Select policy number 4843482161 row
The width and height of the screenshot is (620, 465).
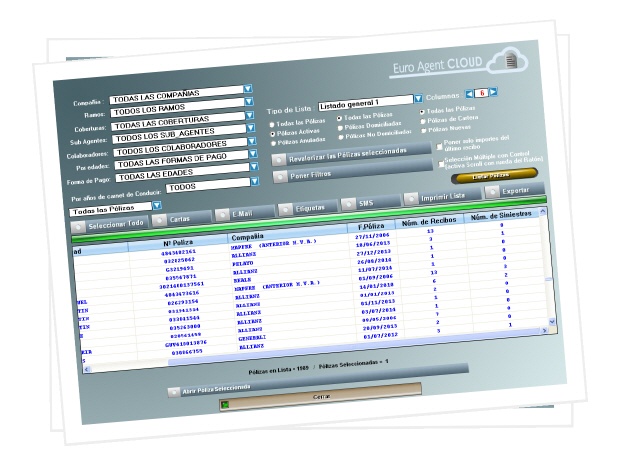pos(179,252)
